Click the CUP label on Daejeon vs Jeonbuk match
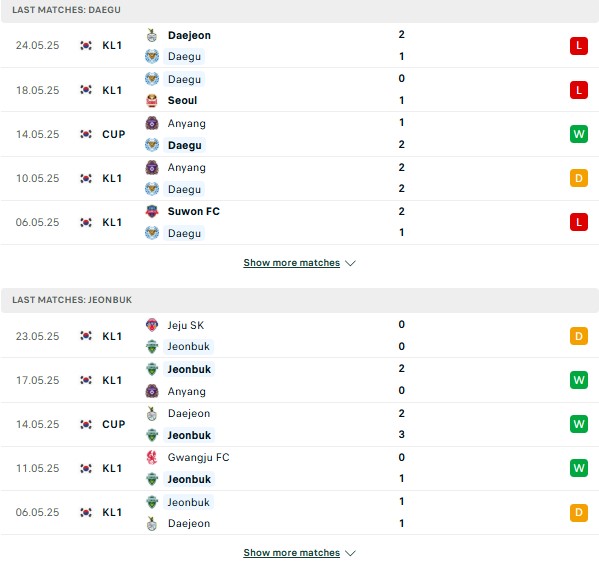Viewport: 599px width, 571px height. click(113, 424)
